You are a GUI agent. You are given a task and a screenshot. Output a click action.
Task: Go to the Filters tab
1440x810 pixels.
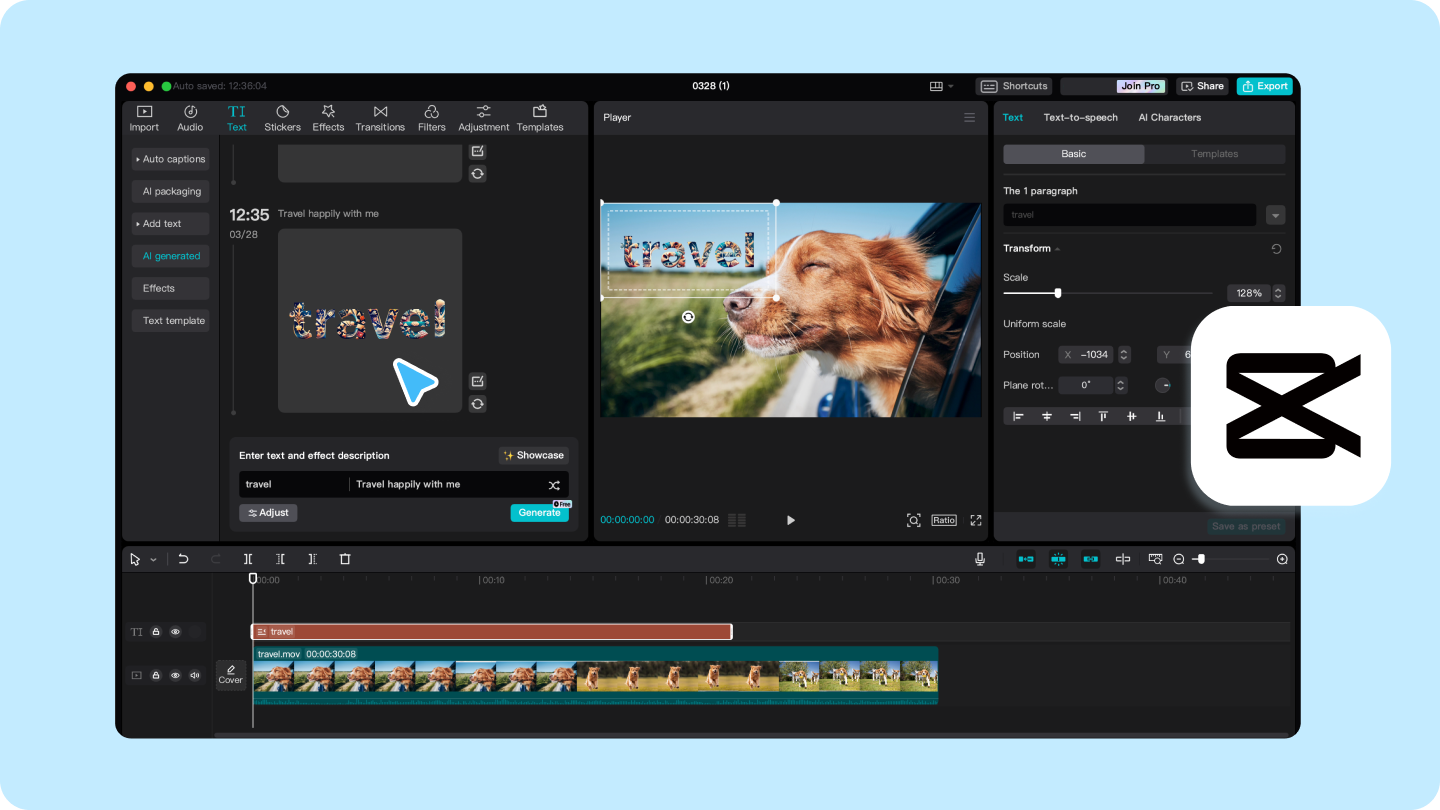432,118
